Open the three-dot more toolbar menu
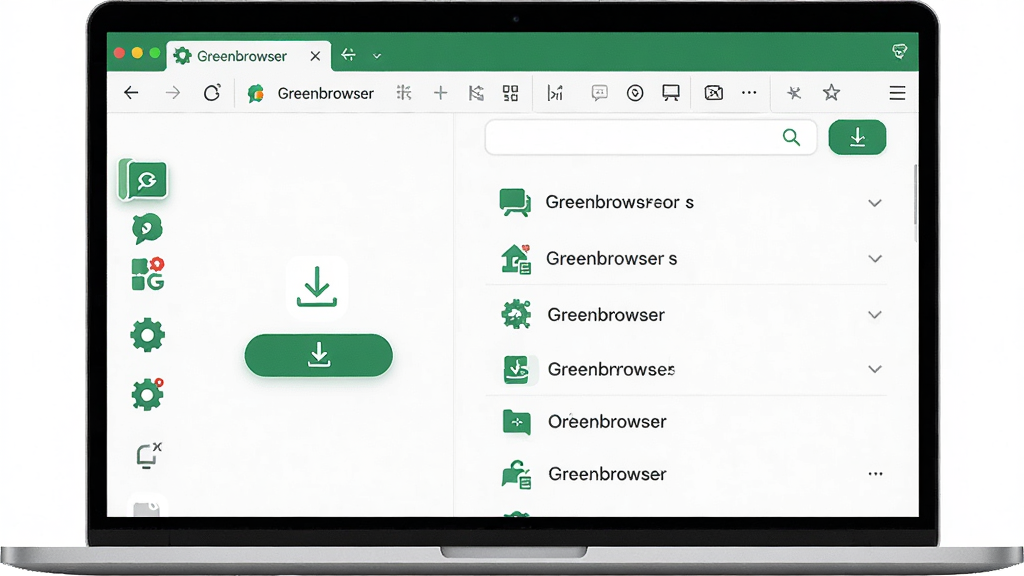The width and height of the screenshot is (1024, 576). 749,93
